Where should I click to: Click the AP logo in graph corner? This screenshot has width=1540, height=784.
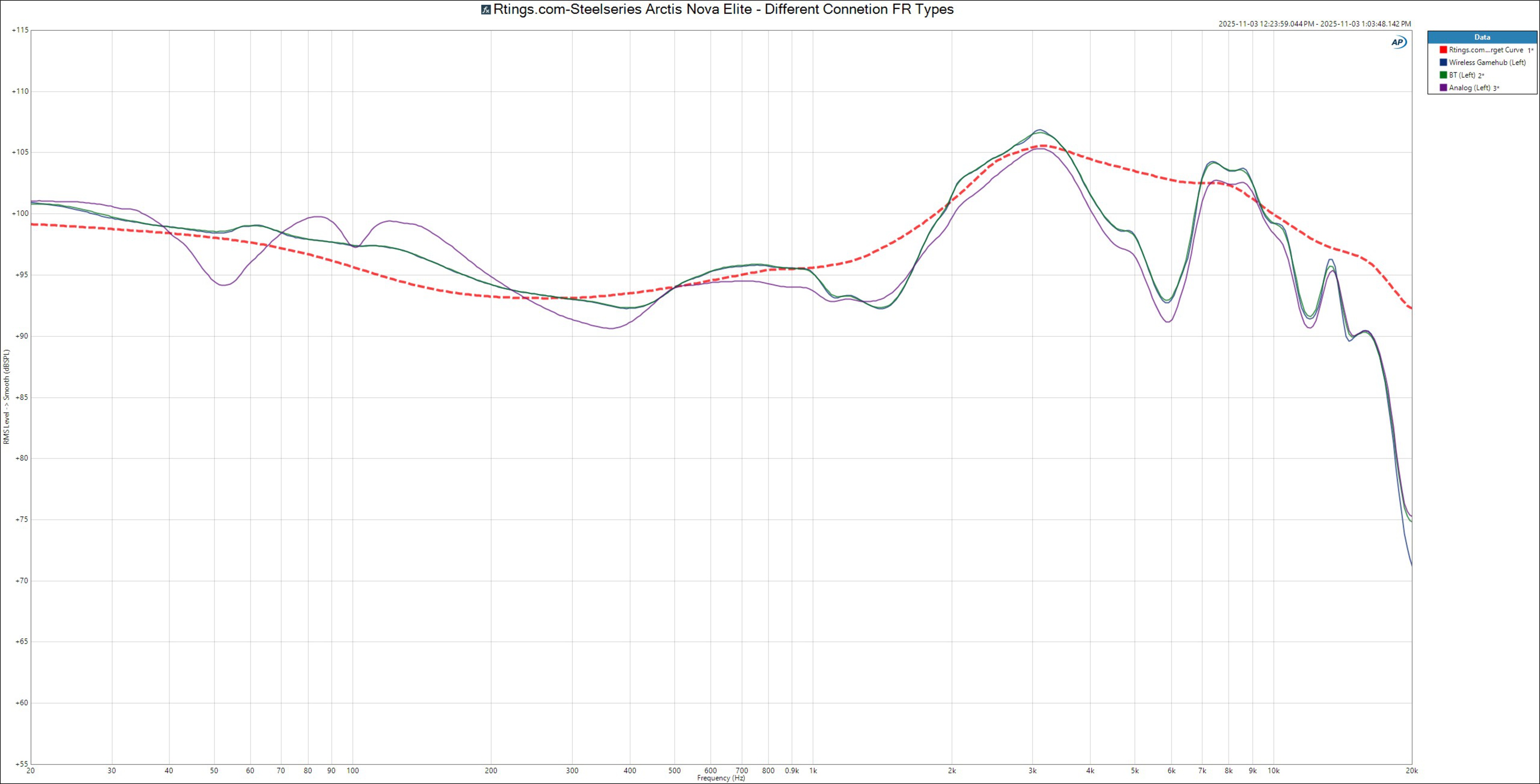coord(1399,42)
